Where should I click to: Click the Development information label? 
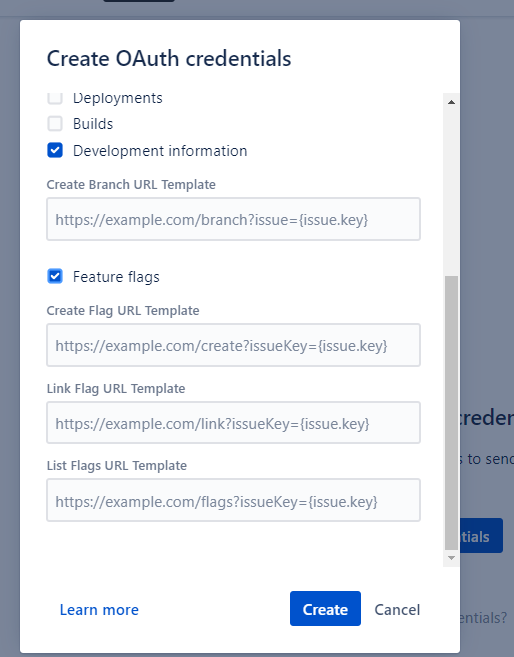(160, 151)
